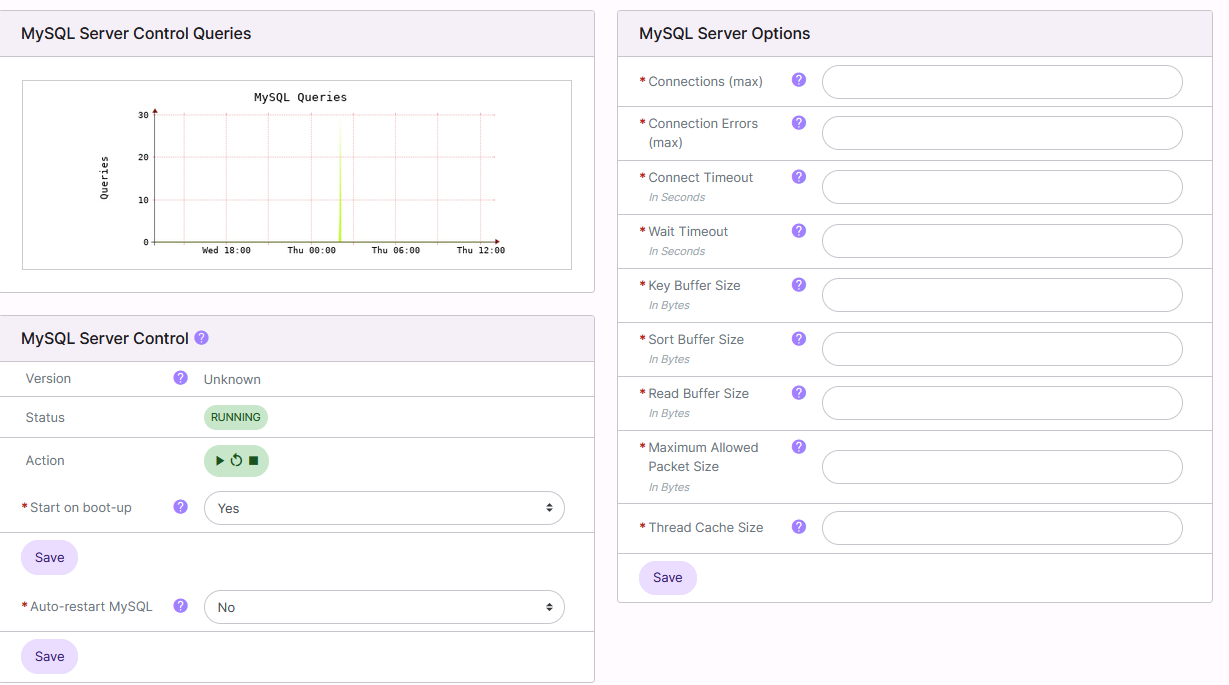The image size is (1229, 685).
Task: Click the Key Buffer Size input field
Action: (x=1001, y=295)
